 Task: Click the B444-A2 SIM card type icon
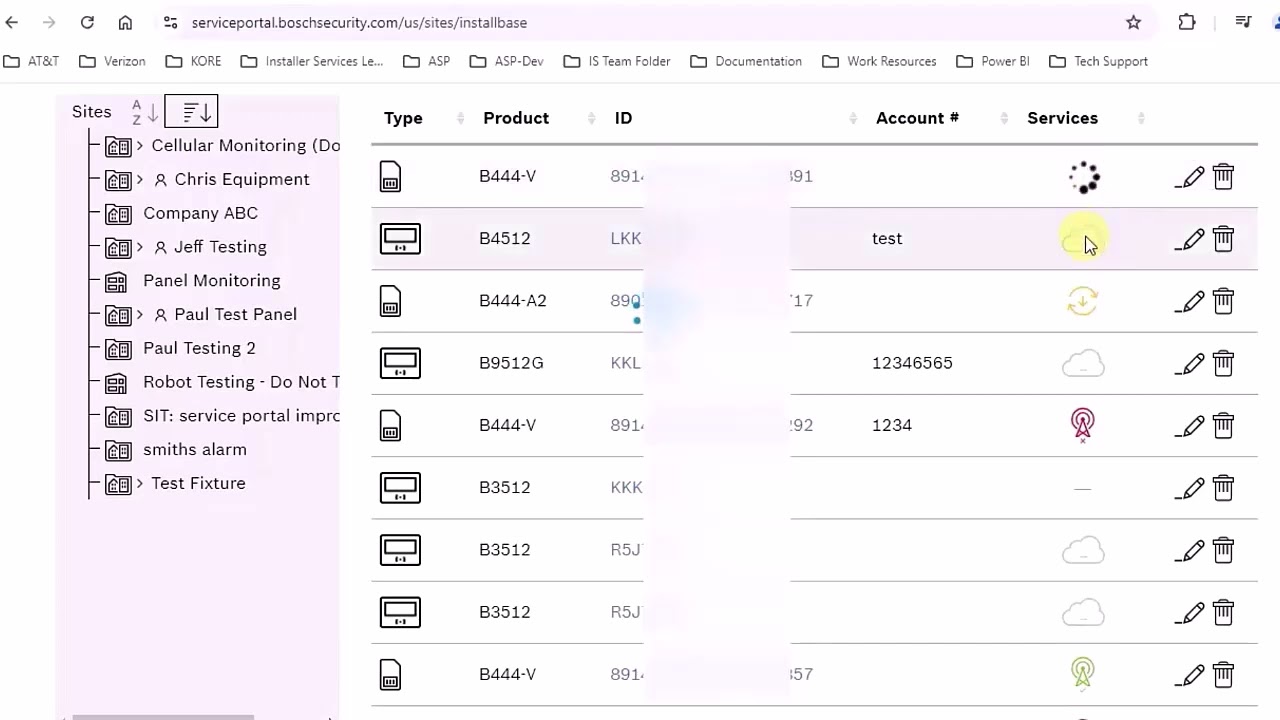pos(391,301)
